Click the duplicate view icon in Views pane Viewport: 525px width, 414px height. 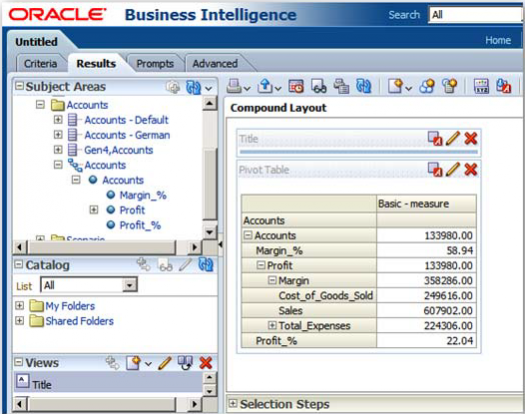(185, 363)
